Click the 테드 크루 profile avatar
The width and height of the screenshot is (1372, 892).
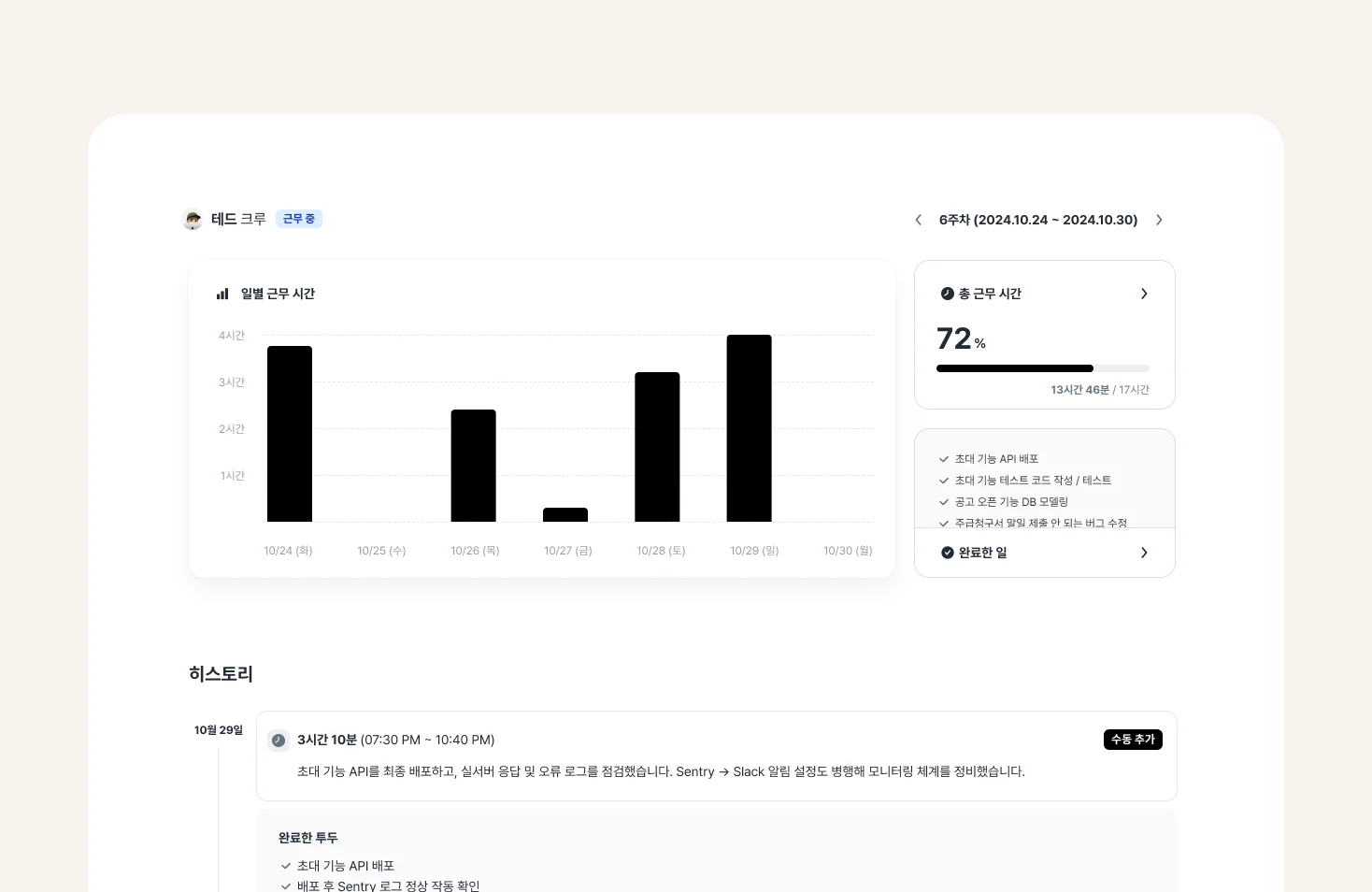193,220
